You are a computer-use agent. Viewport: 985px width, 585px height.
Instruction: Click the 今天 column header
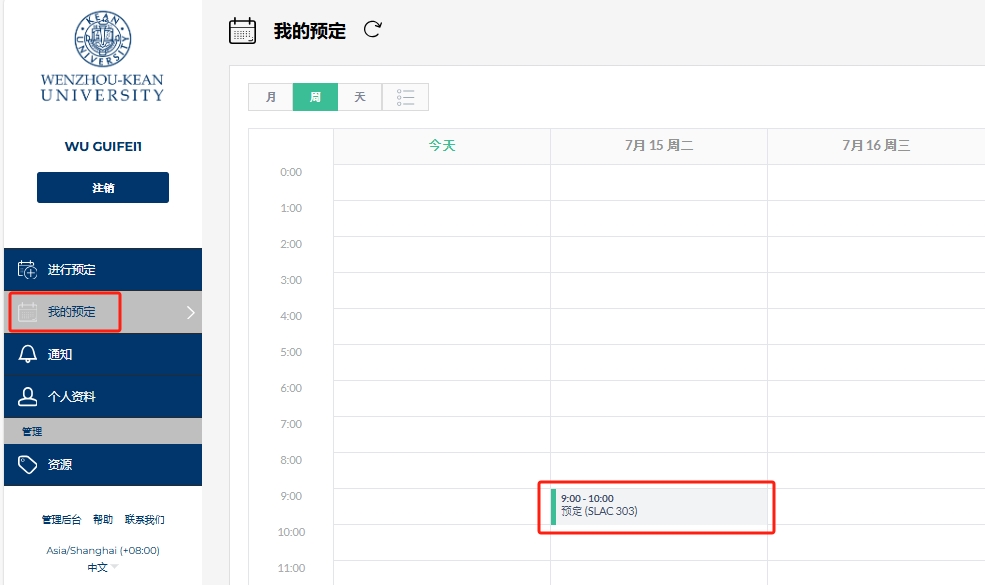click(x=442, y=146)
